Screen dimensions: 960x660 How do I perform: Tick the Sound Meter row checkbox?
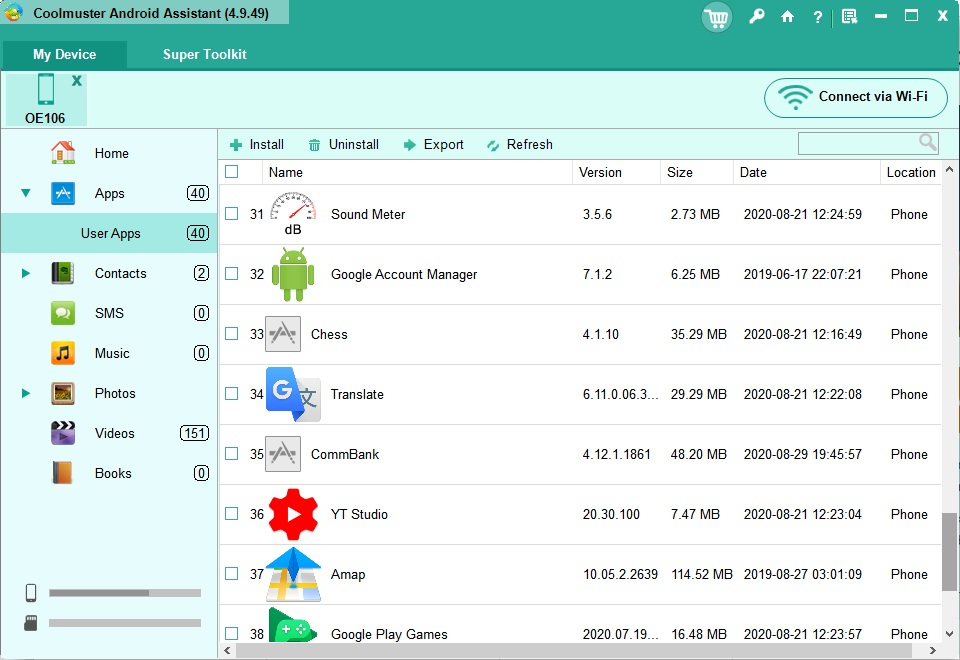coord(231,214)
